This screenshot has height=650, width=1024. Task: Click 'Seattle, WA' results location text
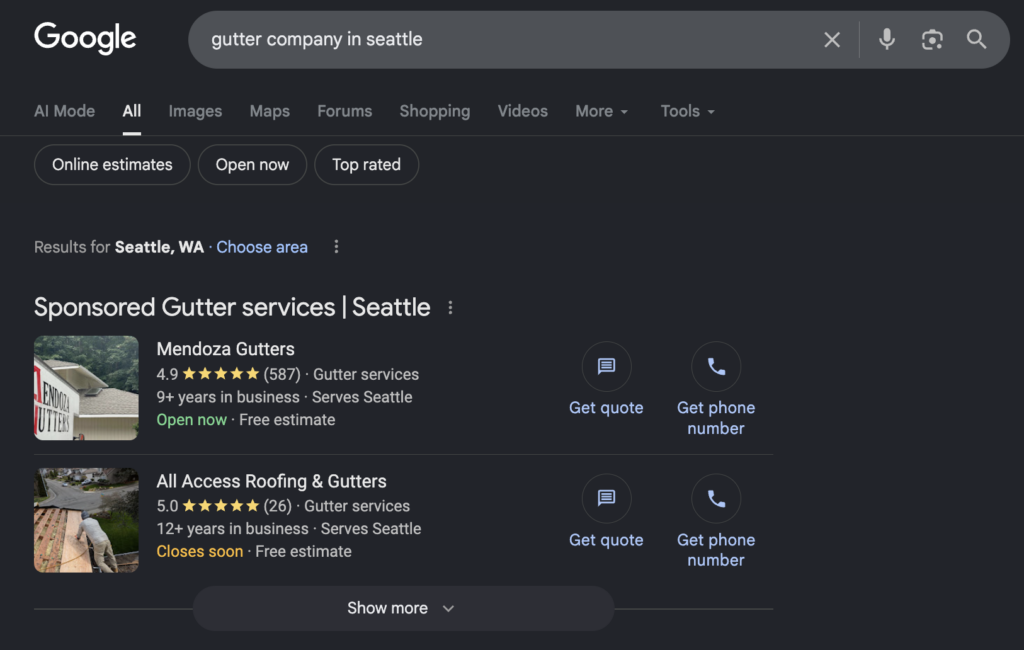159,247
